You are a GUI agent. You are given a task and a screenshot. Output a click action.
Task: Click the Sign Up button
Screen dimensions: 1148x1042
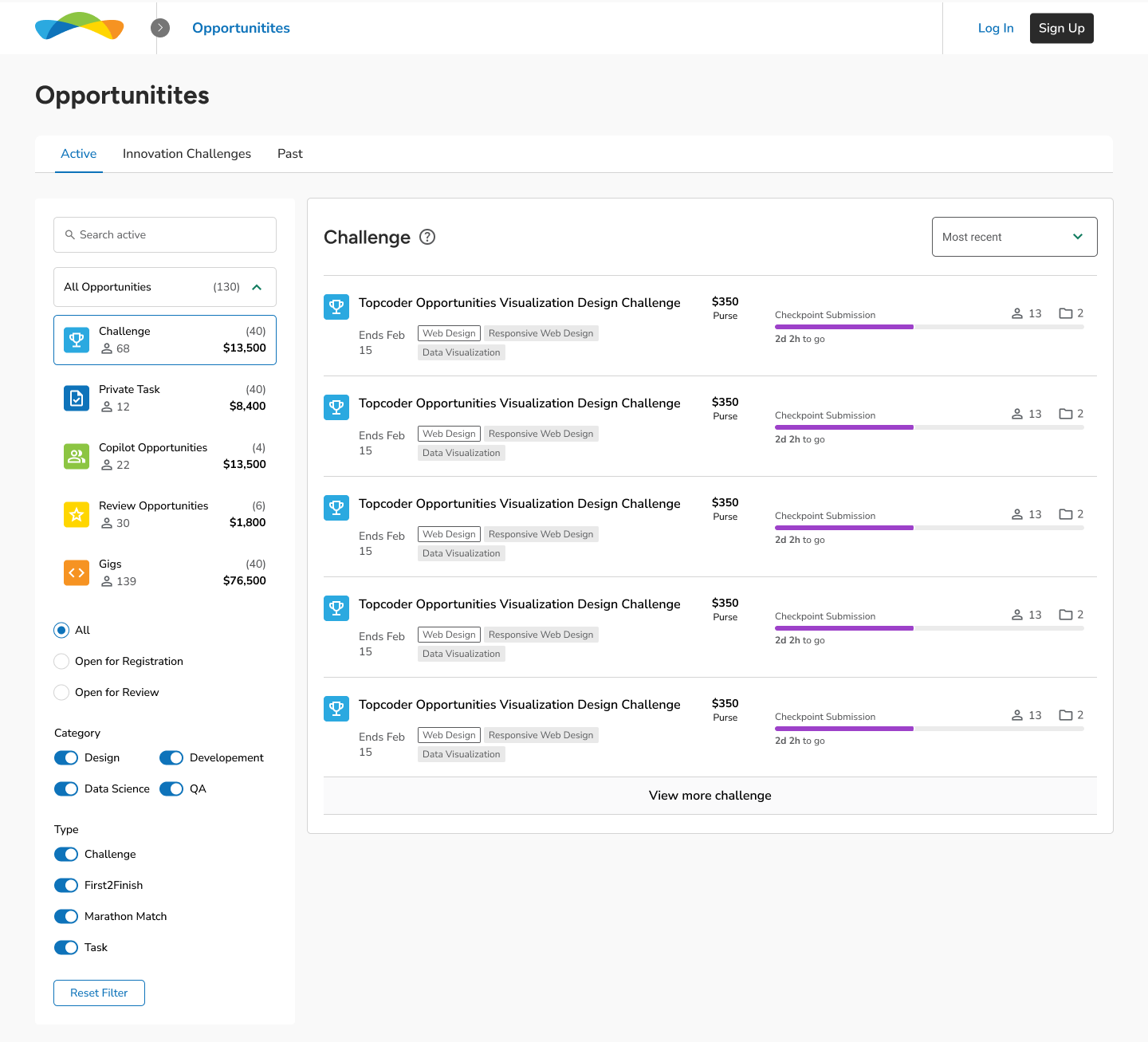(x=1062, y=28)
